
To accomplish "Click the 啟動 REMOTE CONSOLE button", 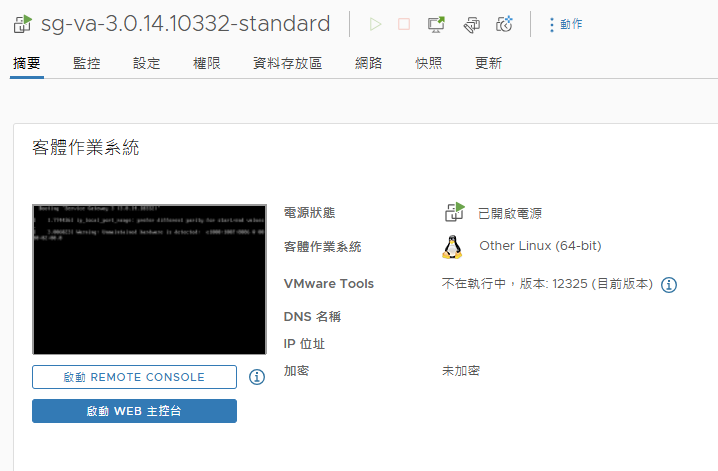I will (x=134, y=377).
